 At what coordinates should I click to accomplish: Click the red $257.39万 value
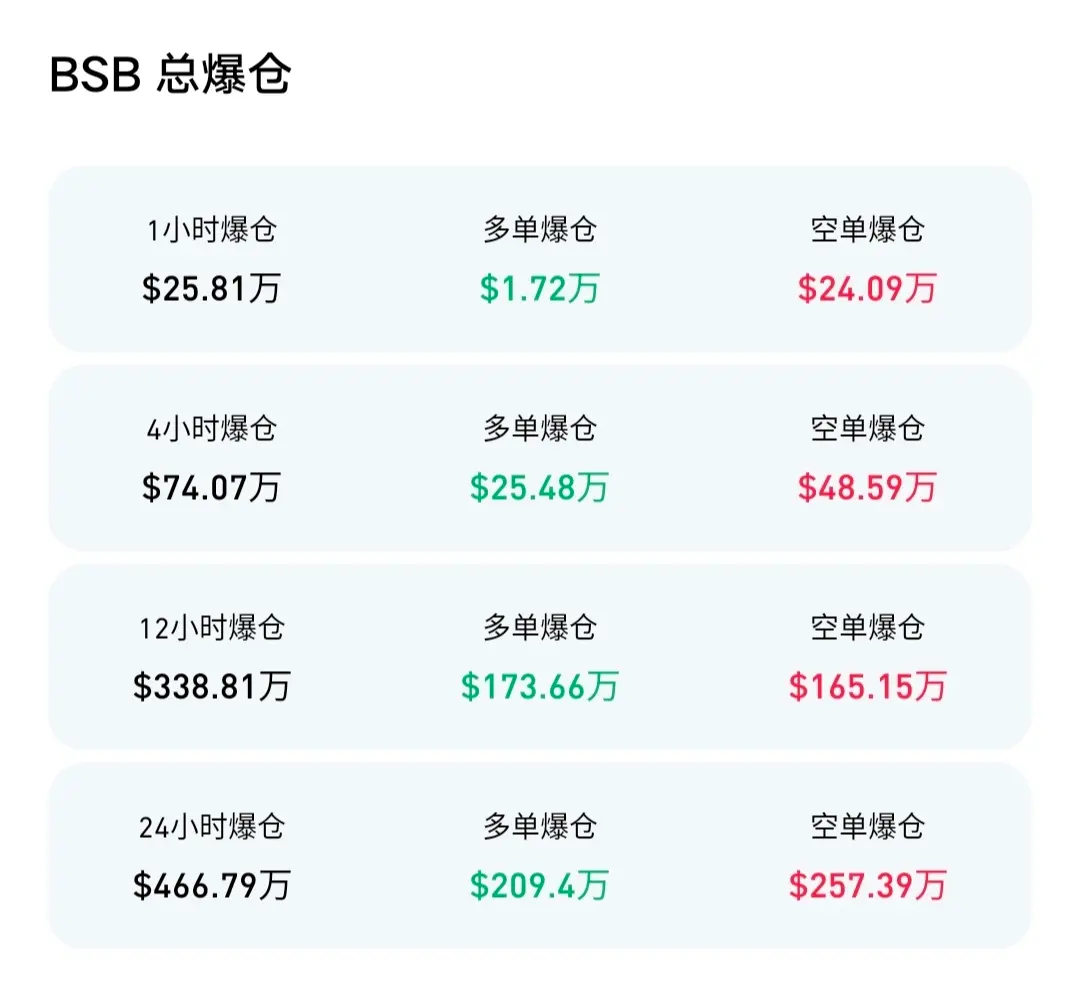coord(867,885)
